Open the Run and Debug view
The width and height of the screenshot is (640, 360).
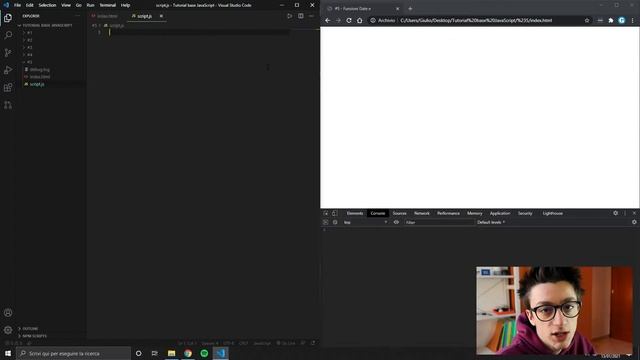click(x=8, y=70)
